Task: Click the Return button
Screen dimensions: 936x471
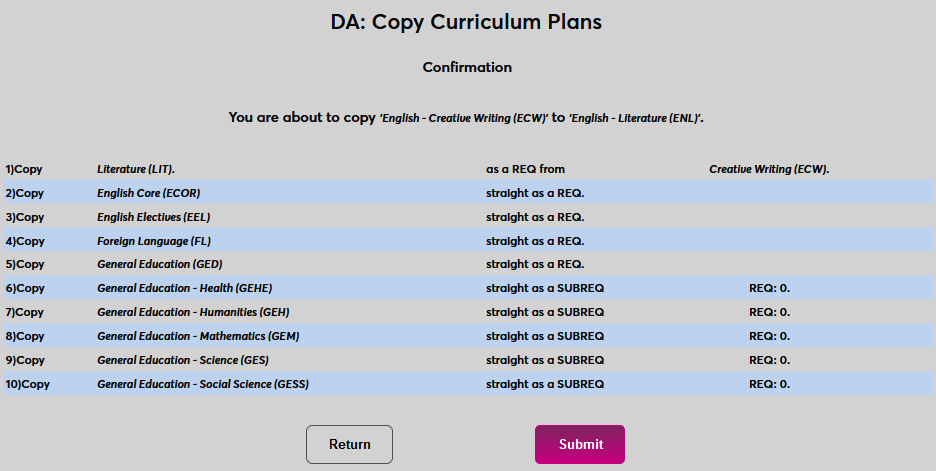Action: [349, 444]
